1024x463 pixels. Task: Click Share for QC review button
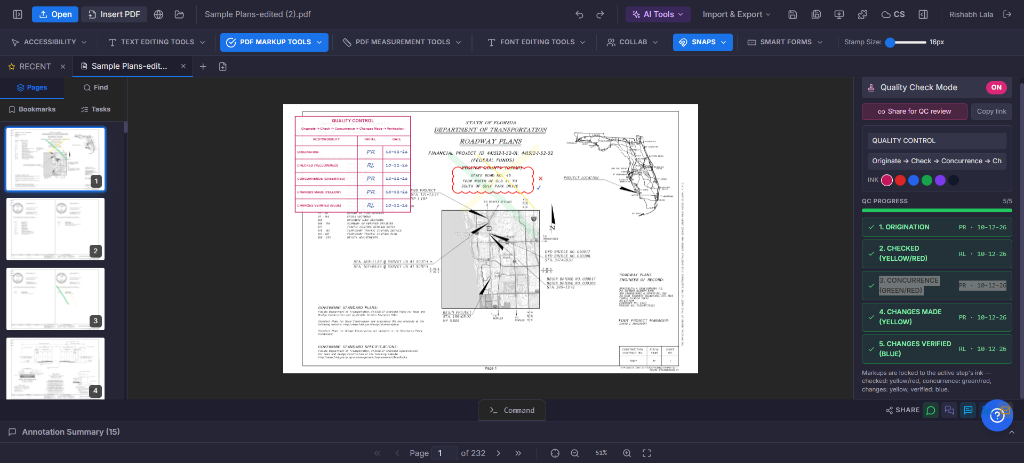[x=914, y=112]
